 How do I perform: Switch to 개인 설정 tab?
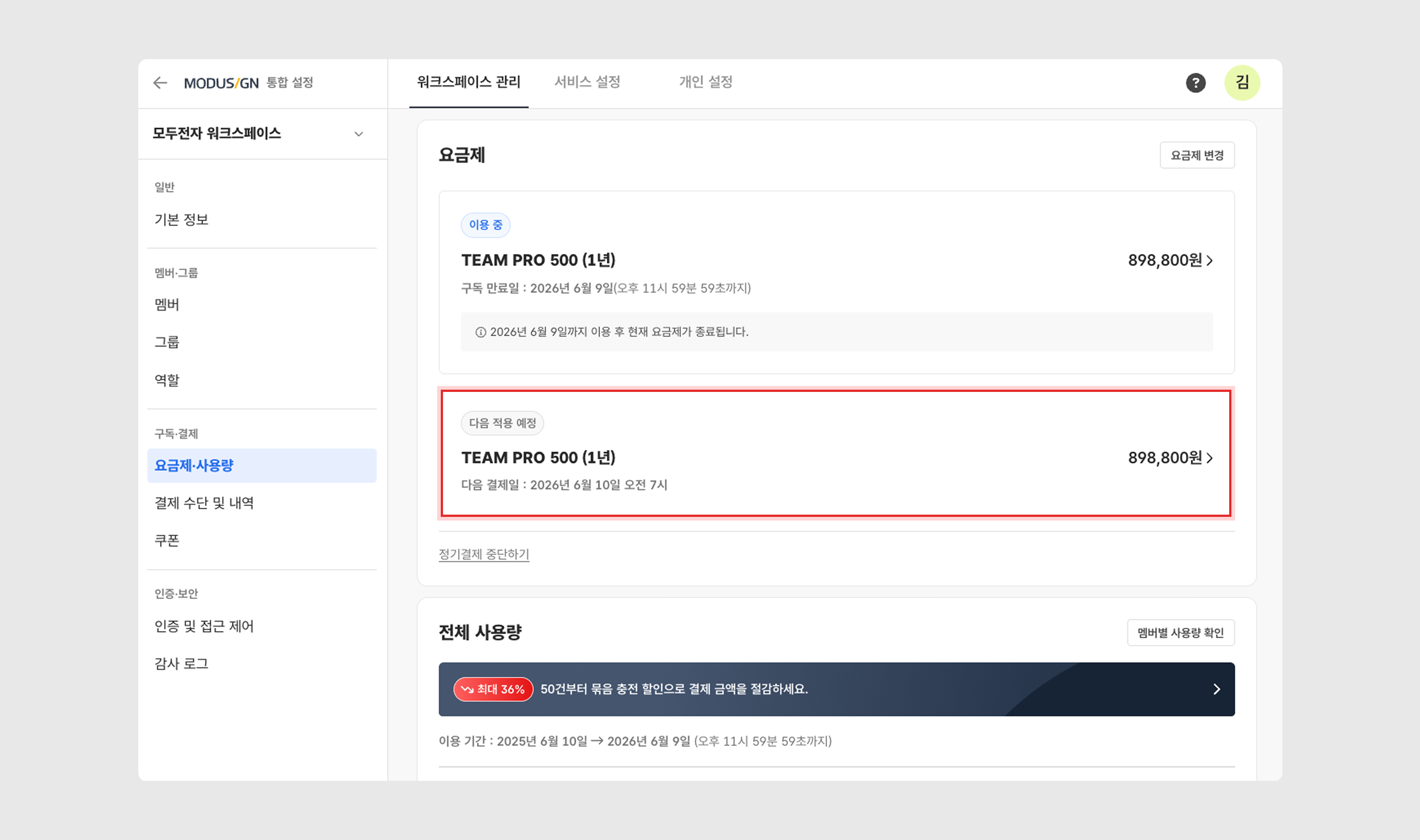[x=705, y=82]
